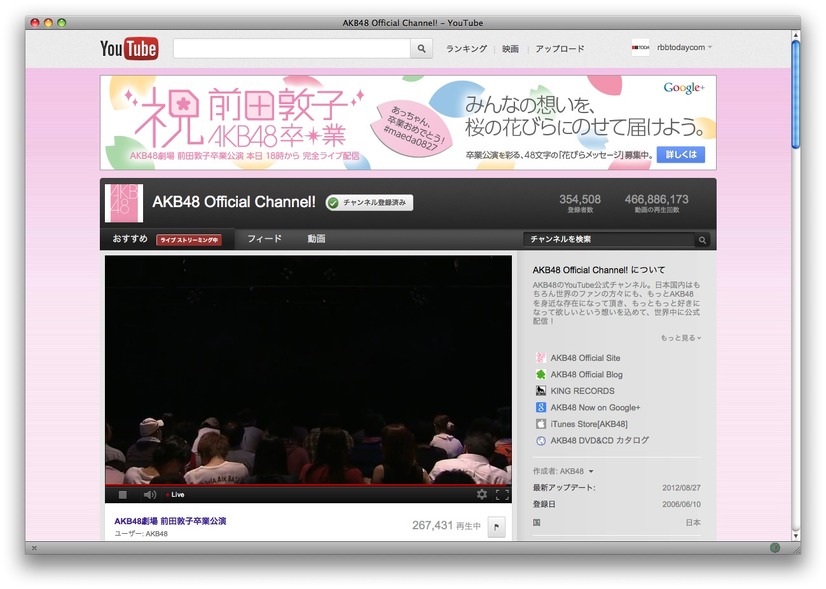Select the おすすめ tab

coord(130,239)
